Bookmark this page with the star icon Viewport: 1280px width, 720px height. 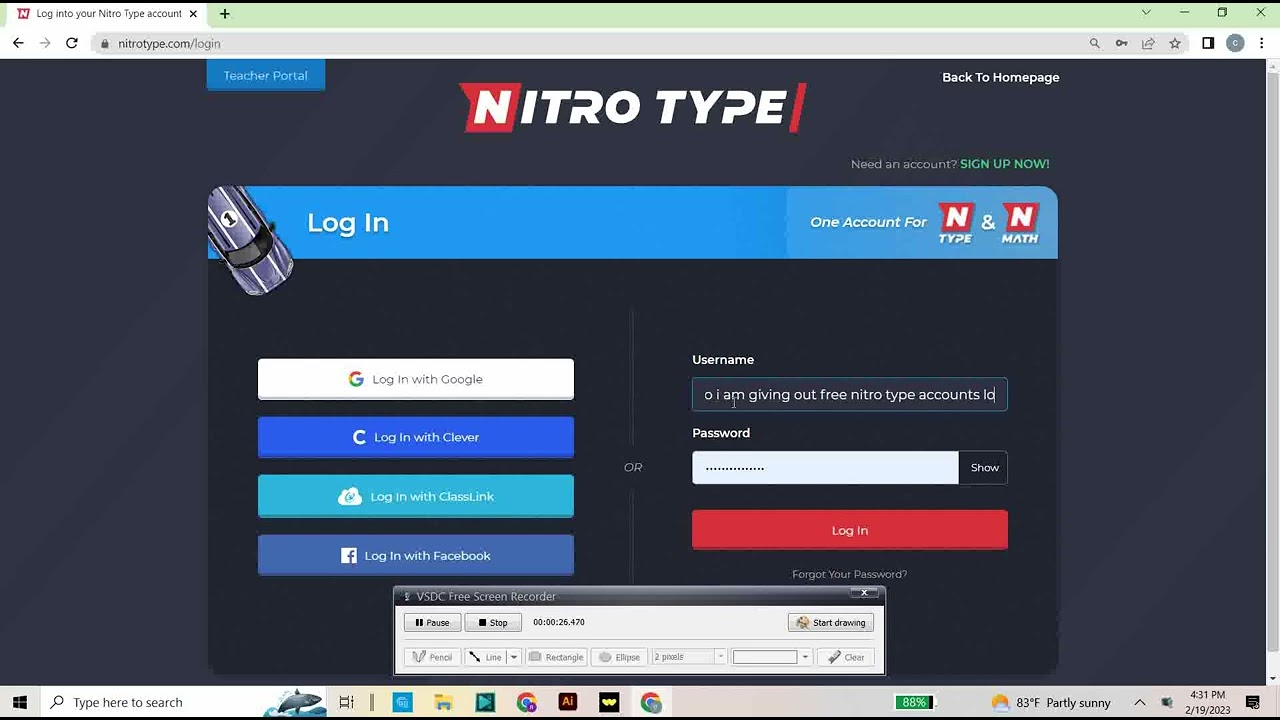click(x=1175, y=43)
